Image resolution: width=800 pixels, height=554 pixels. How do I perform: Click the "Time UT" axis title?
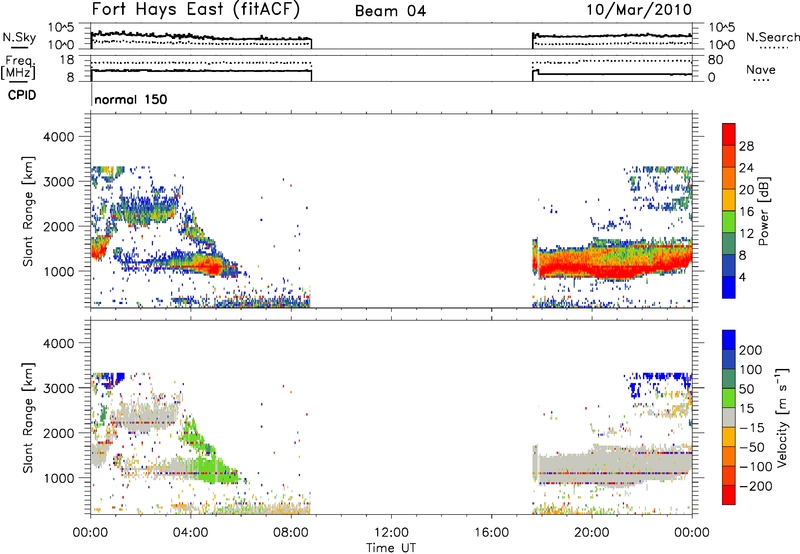(391, 548)
